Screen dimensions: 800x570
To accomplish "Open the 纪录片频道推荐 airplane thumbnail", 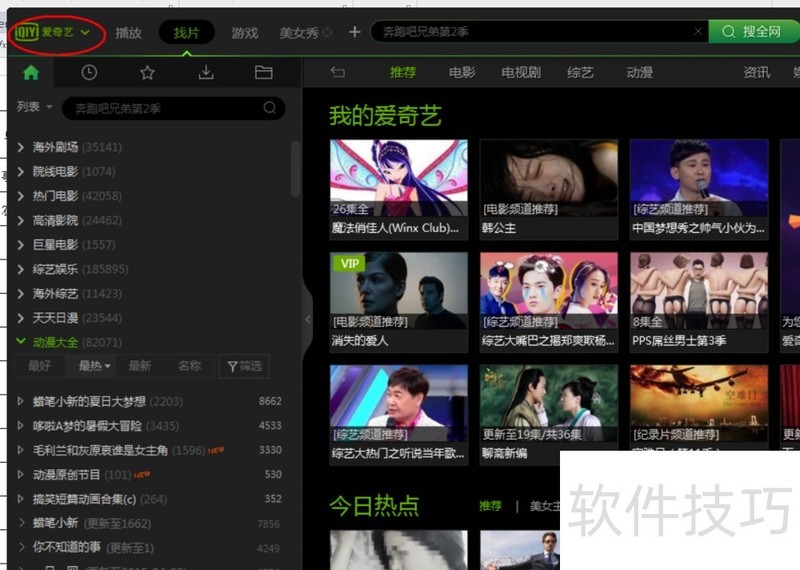I will click(699, 403).
